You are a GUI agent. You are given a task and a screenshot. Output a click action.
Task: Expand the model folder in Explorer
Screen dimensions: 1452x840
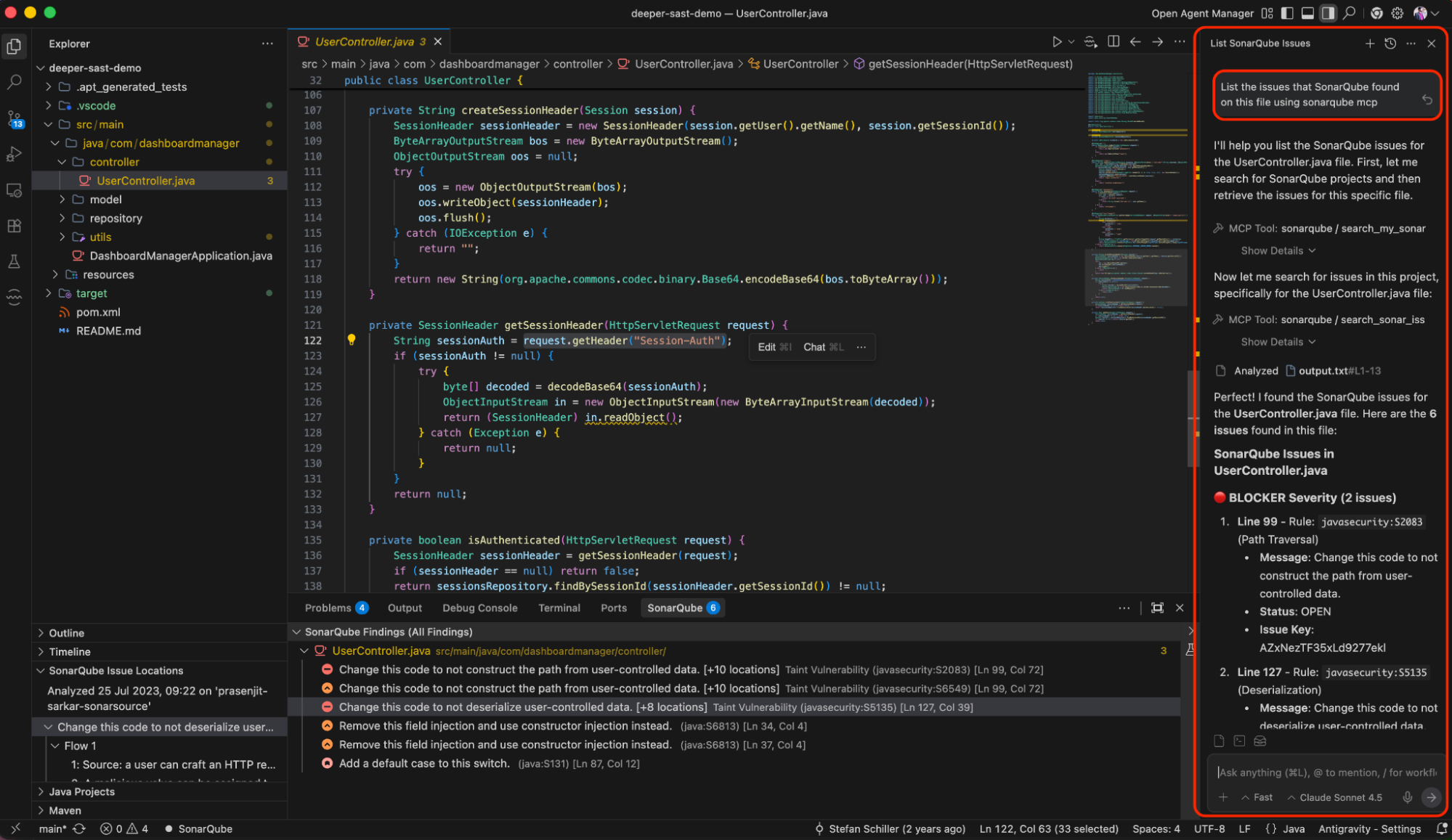pyautogui.click(x=105, y=200)
